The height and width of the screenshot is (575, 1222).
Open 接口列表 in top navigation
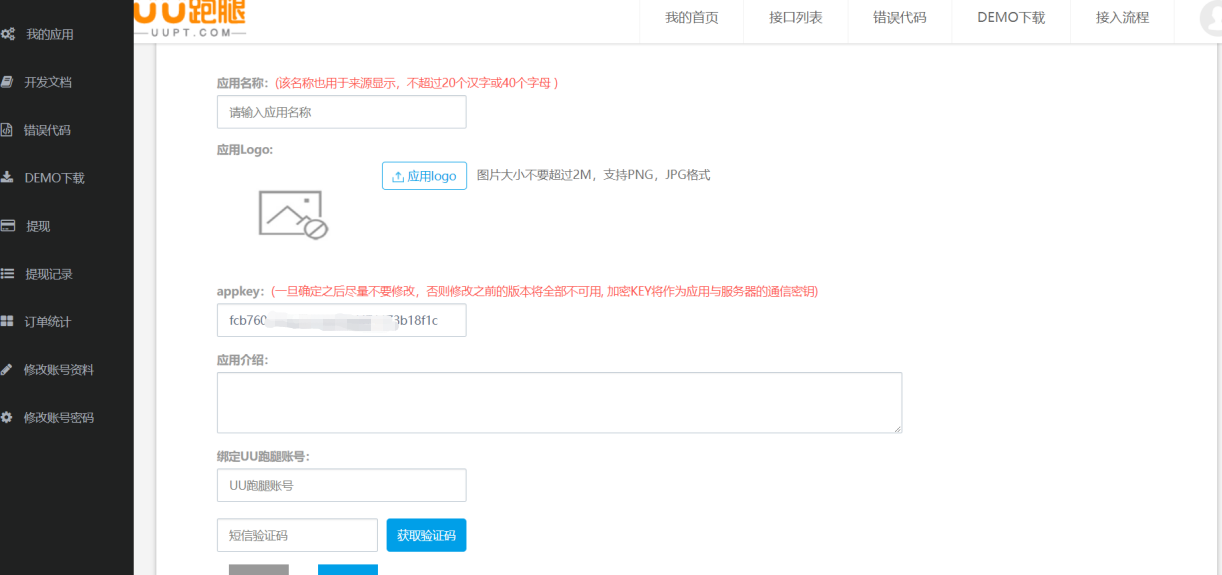[x=796, y=18]
